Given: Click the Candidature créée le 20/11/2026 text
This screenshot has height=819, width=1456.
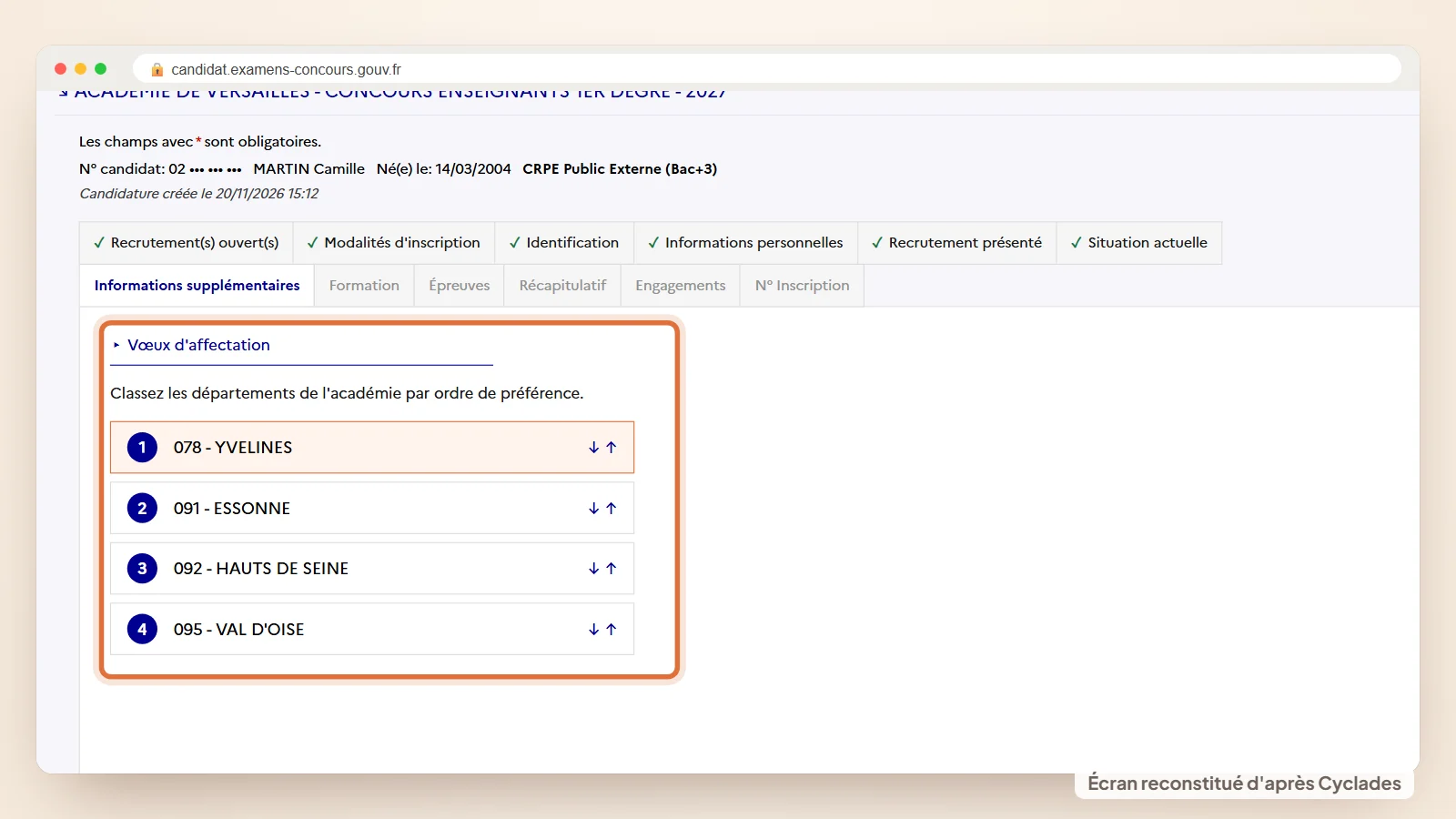Looking at the screenshot, I should click(198, 194).
